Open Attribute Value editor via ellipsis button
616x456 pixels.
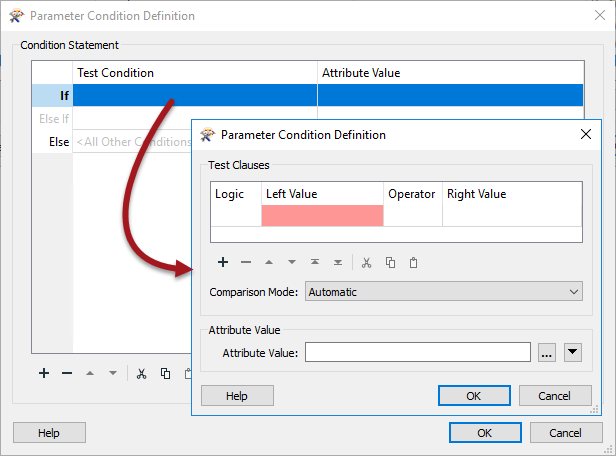point(547,352)
